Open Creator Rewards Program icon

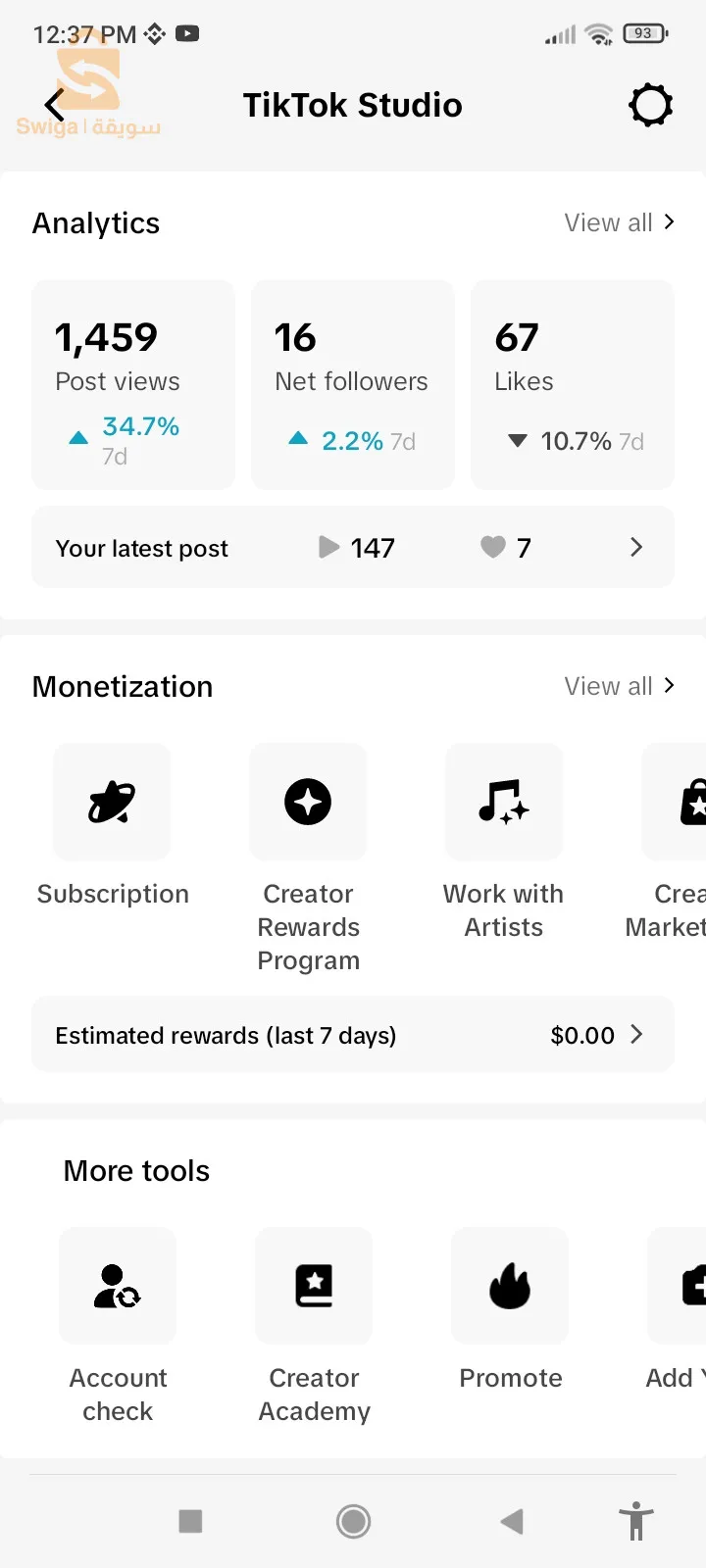[308, 803]
